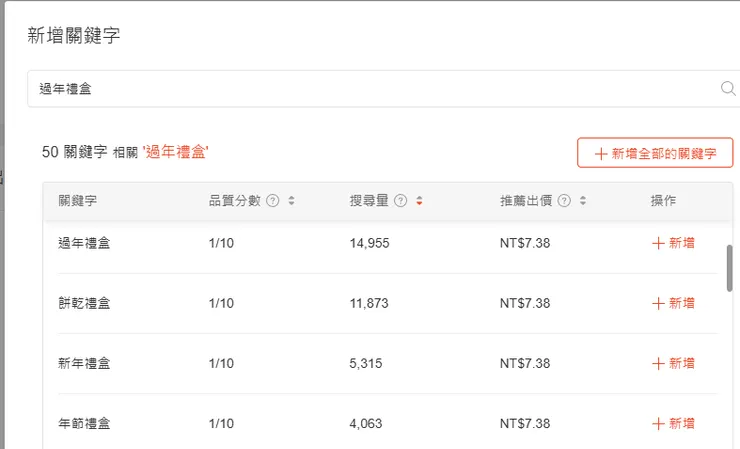Screen dimensions: 740x449
Task: Click the search magnifier icon
Action: click(x=727, y=89)
